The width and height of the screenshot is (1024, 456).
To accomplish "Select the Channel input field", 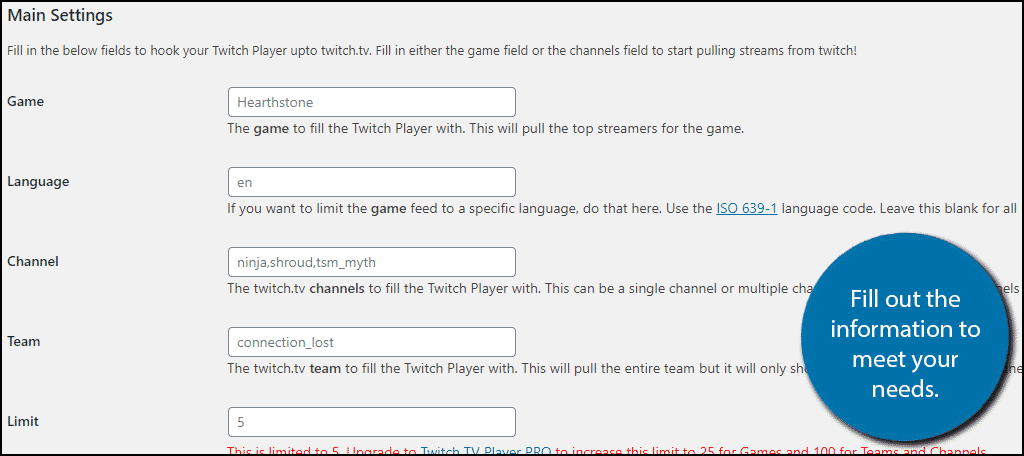I will [x=372, y=262].
